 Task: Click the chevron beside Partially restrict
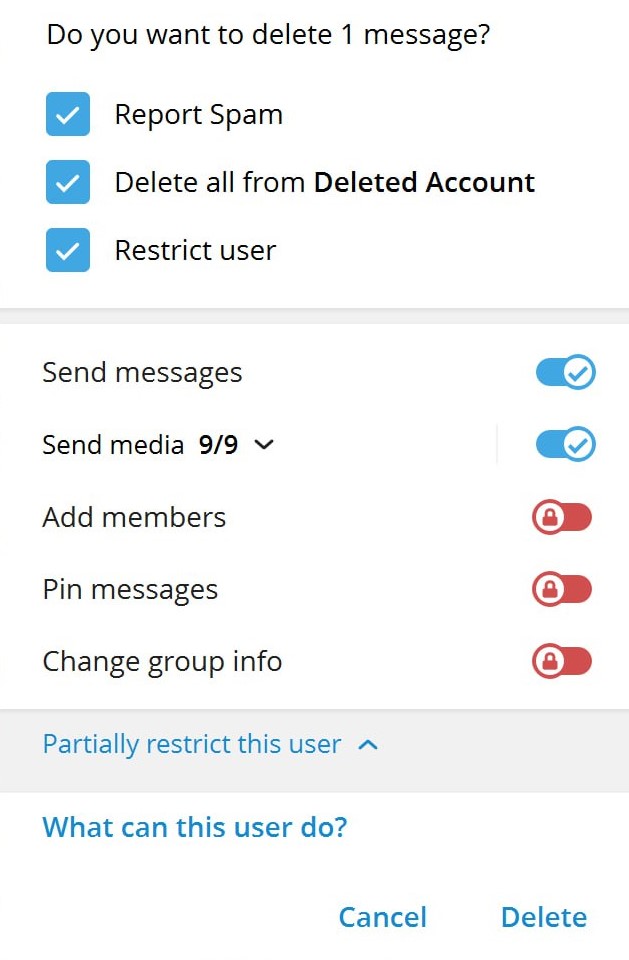368,745
